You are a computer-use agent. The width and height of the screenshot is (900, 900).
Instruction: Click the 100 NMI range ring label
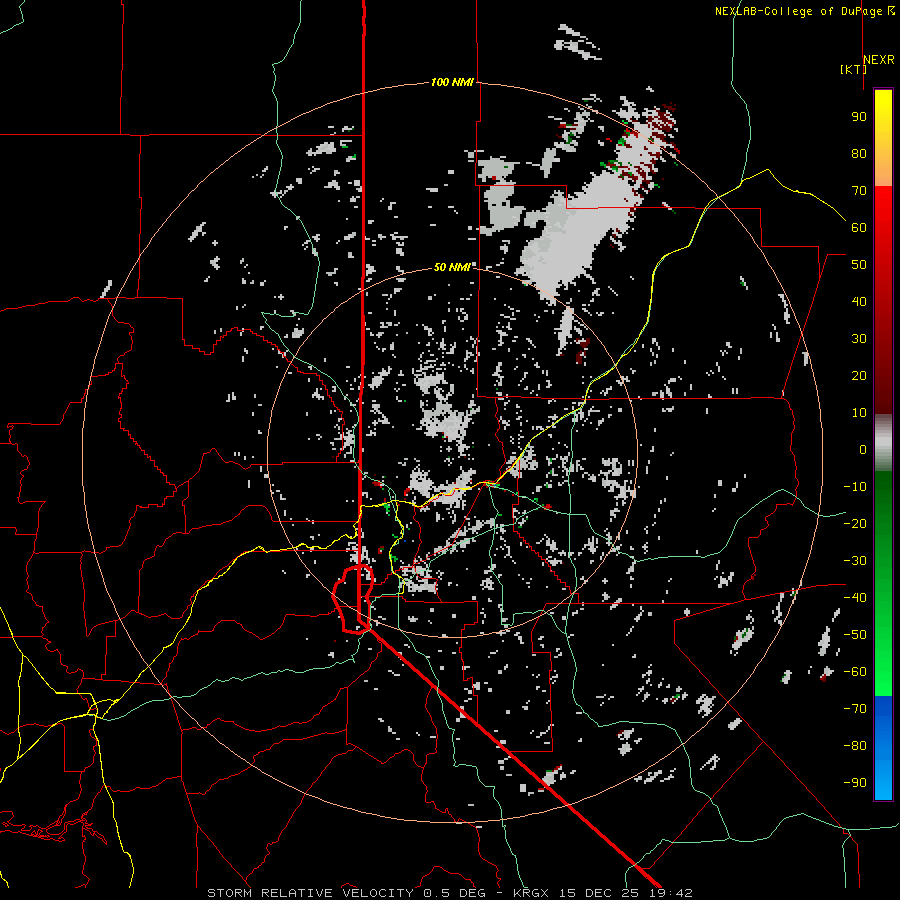(452, 82)
